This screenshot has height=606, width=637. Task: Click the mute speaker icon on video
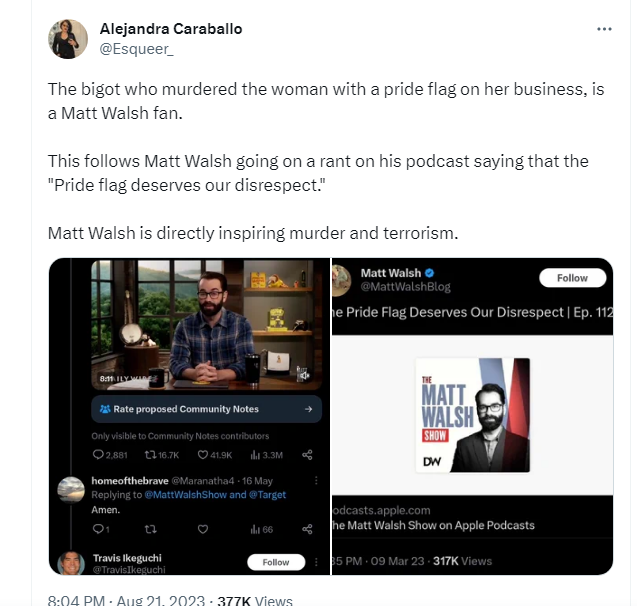tap(303, 374)
